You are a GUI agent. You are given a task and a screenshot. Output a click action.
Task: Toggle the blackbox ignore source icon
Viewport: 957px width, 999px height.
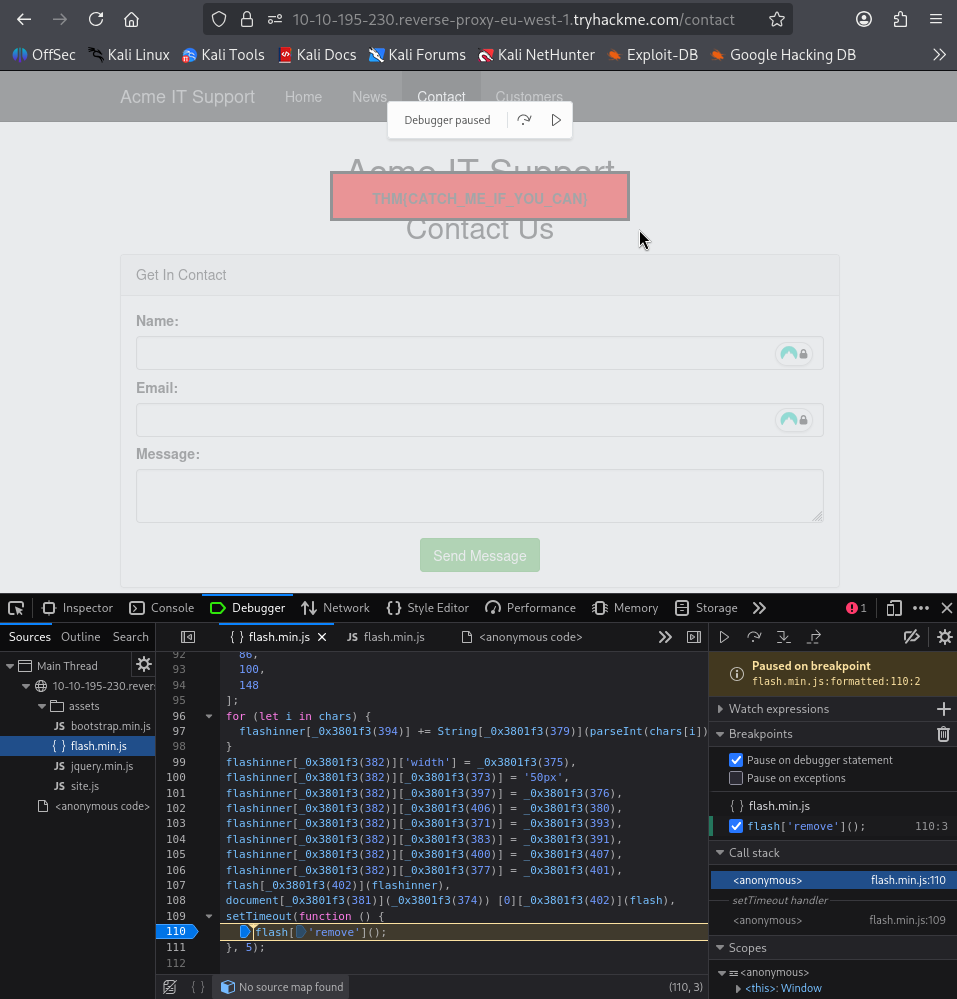click(x=169, y=987)
